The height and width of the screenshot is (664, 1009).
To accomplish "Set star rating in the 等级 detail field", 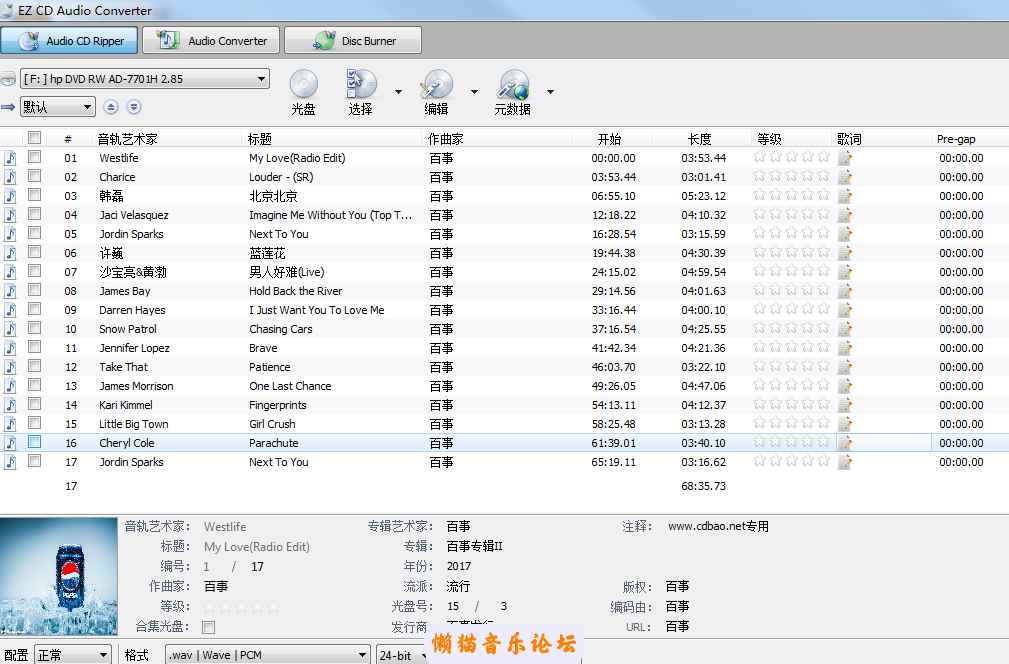I will tap(241, 607).
